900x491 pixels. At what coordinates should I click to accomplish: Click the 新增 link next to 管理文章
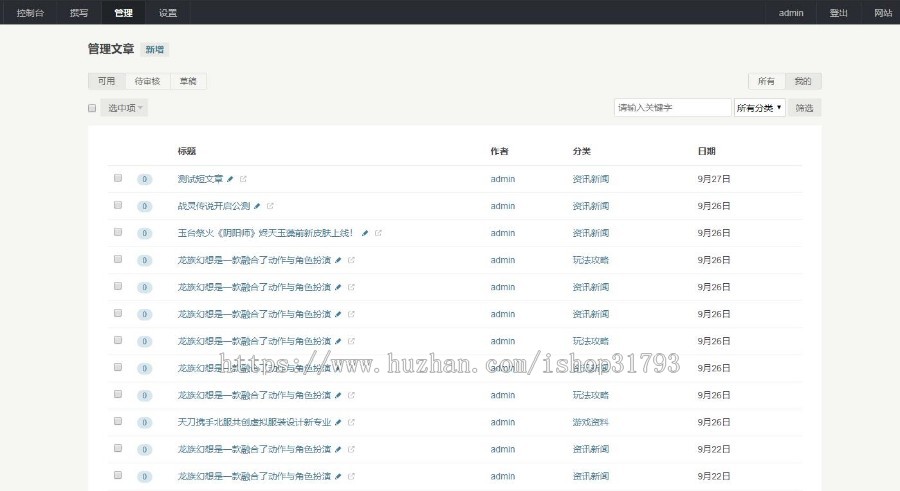(x=155, y=49)
